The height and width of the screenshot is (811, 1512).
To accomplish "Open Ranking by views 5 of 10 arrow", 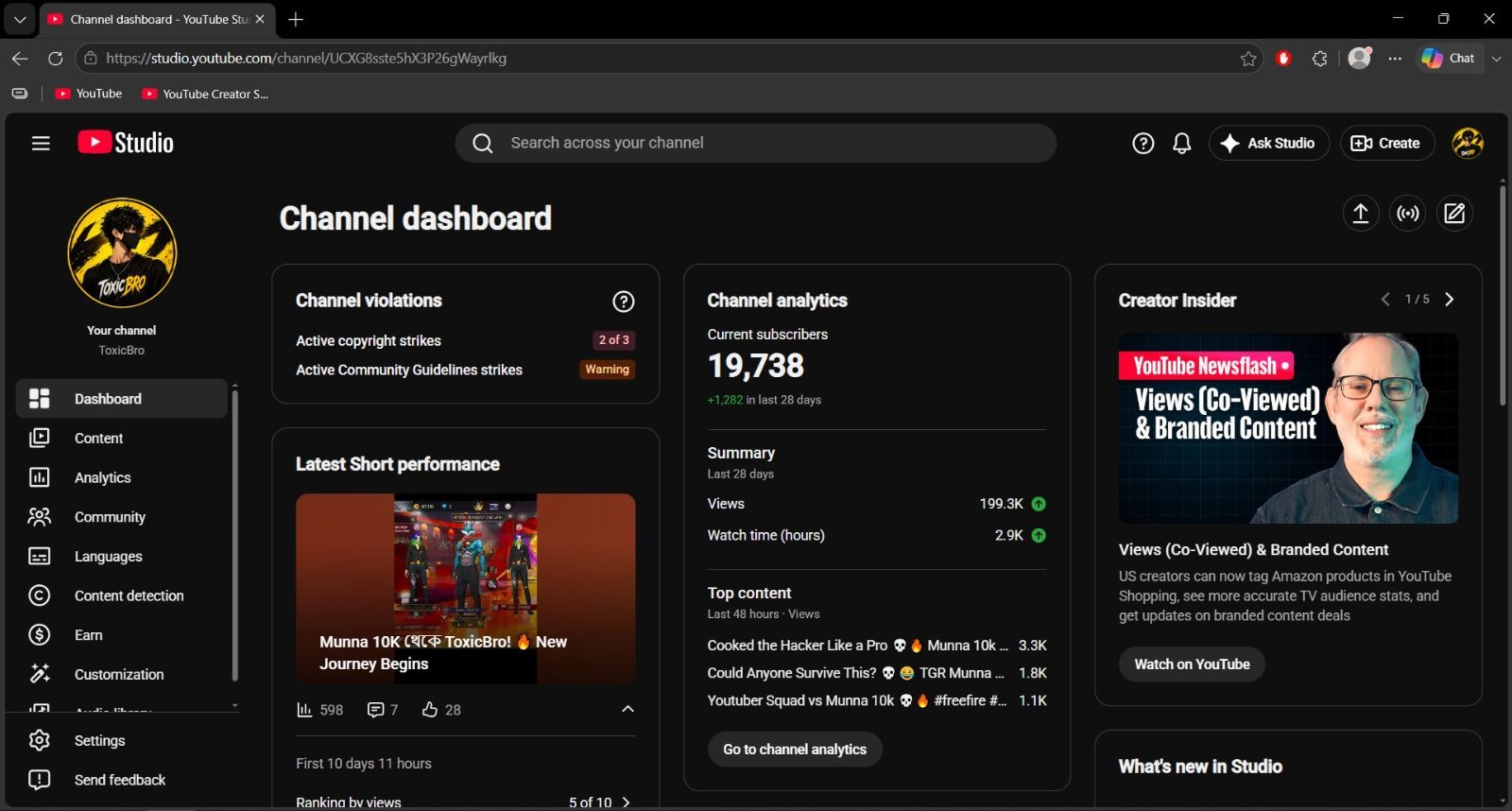I will pyautogui.click(x=626, y=802).
